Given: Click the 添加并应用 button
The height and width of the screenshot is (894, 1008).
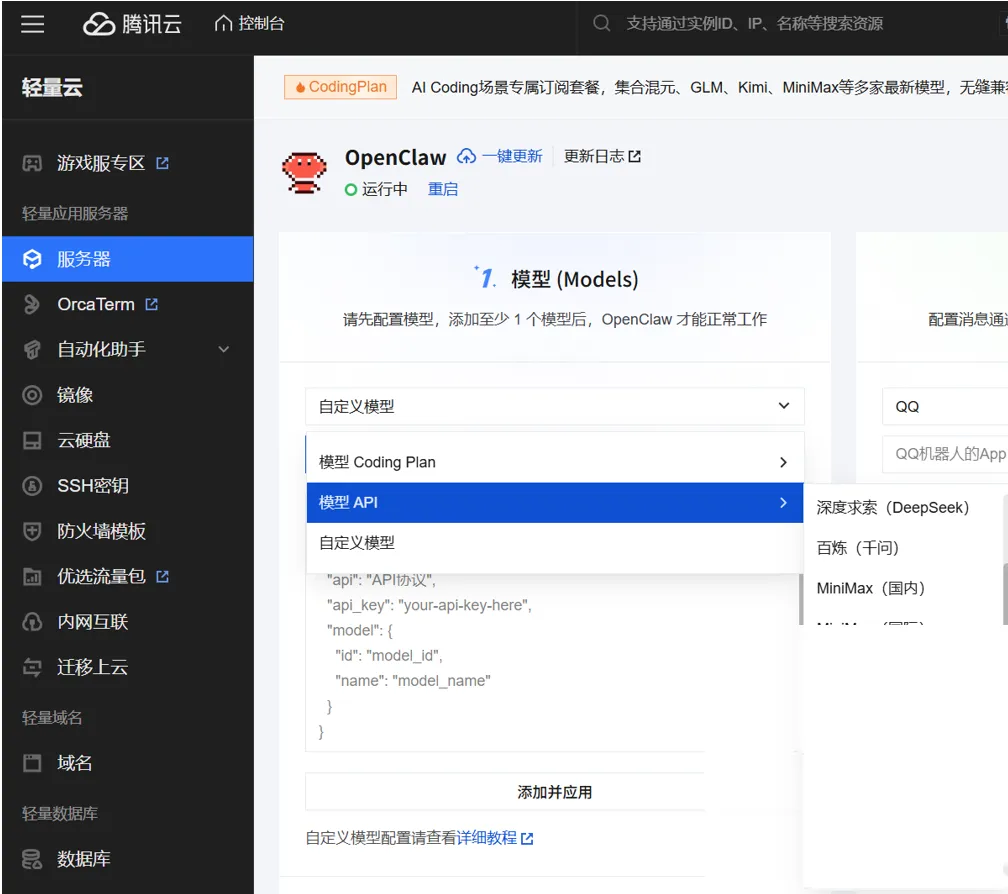Looking at the screenshot, I should coord(555,792).
